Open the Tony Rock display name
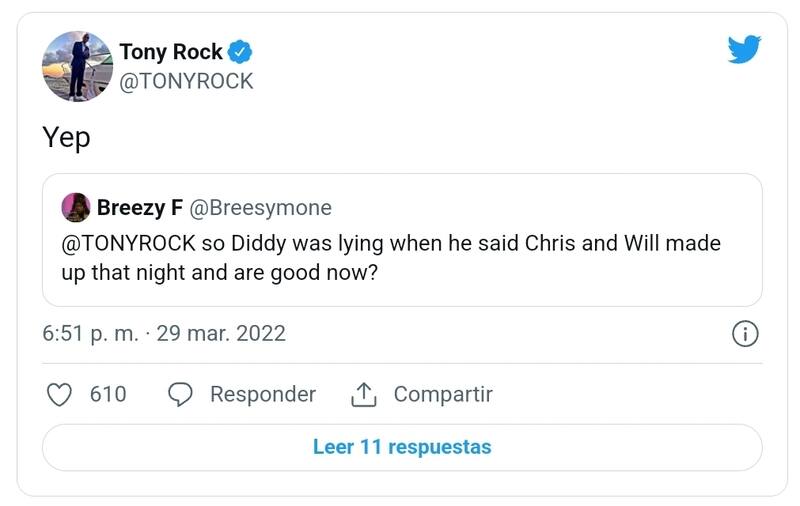Screen dimensions: 800x506 click(171, 52)
